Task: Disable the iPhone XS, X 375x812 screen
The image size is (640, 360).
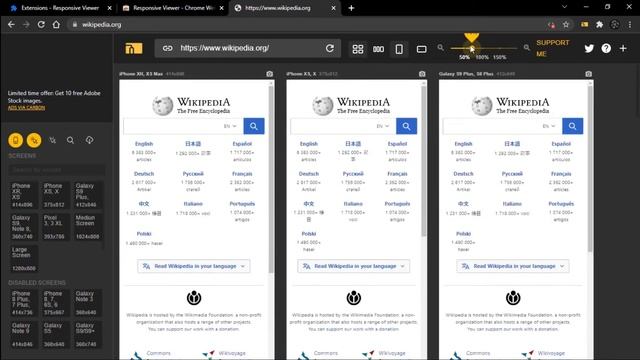Action: (55, 195)
